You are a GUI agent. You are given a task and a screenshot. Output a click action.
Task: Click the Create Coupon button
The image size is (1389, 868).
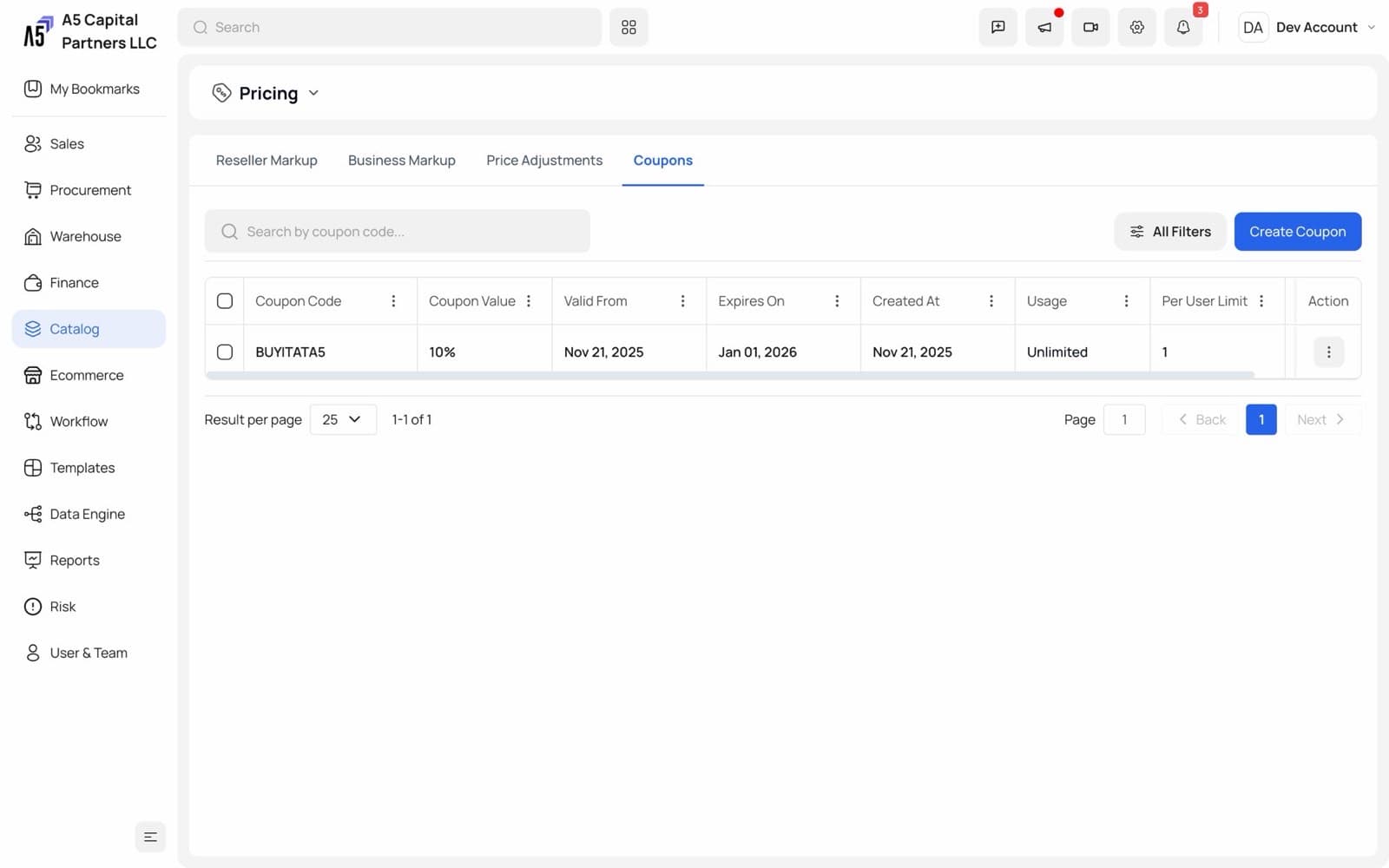(1298, 232)
